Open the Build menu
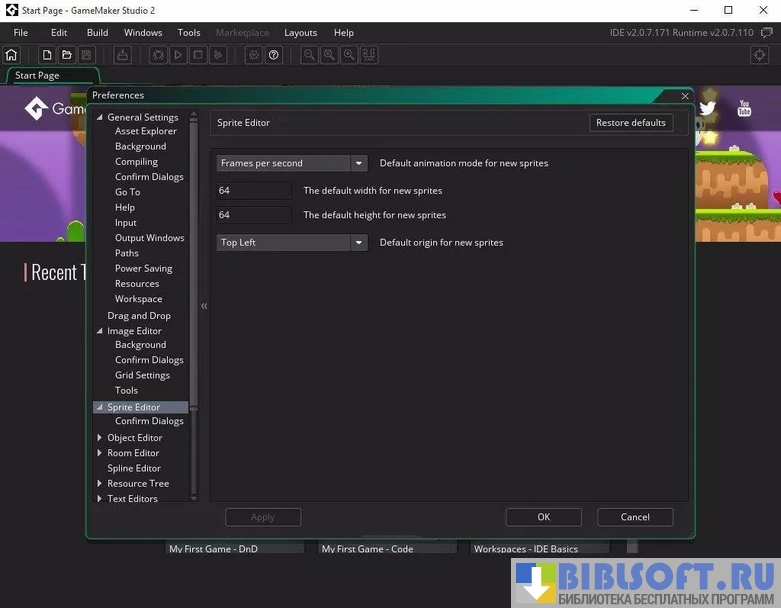Viewport: 781px width, 608px height. [97, 33]
